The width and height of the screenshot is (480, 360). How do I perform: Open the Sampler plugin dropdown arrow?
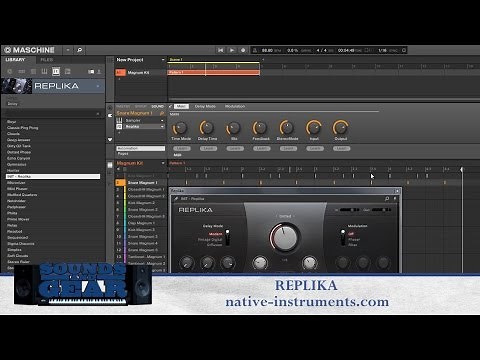tap(162, 120)
